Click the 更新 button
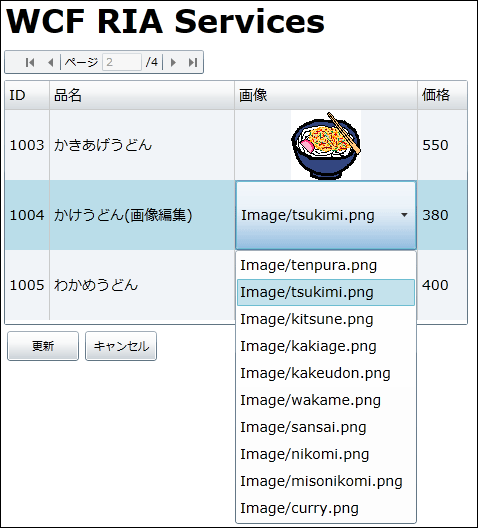 (x=43, y=346)
